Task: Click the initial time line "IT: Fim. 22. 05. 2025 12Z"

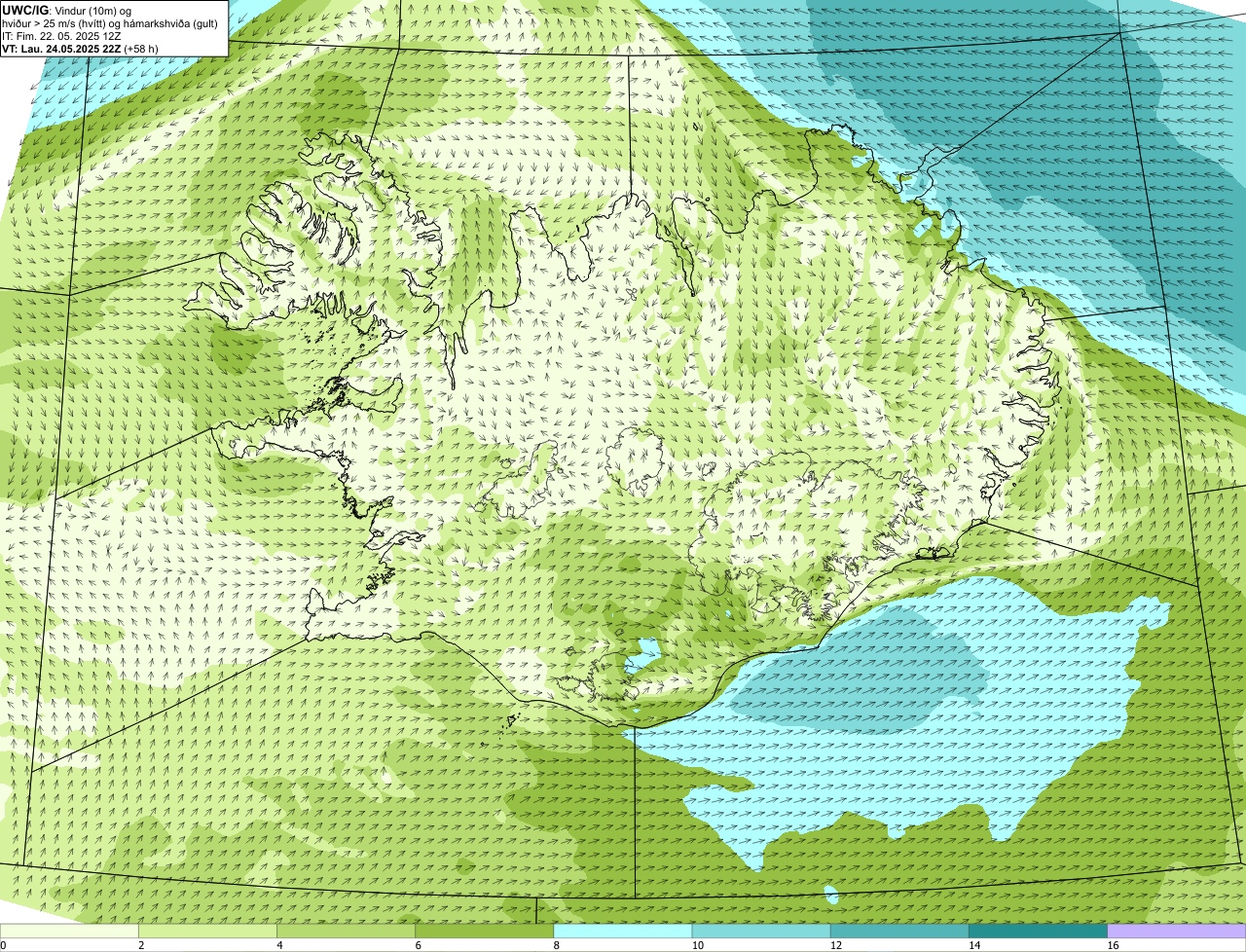Action: pos(61,36)
